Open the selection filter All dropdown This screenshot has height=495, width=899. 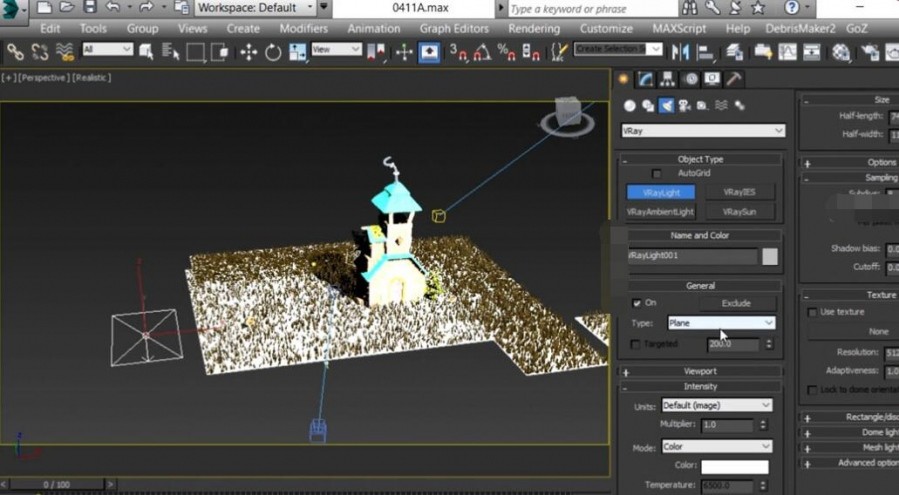(107, 50)
